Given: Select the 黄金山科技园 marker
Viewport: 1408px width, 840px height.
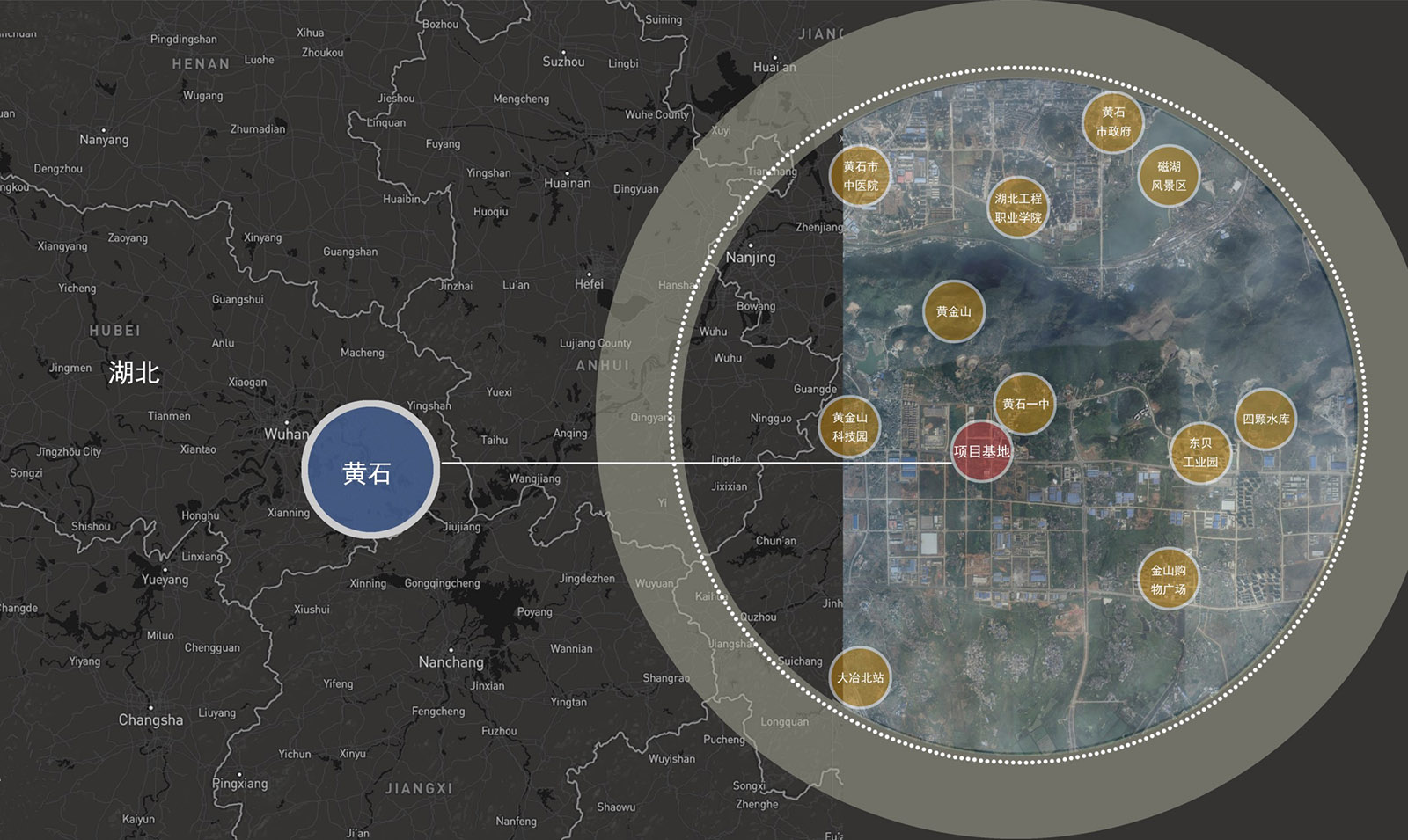Looking at the screenshot, I should click(x=849, y=427).
